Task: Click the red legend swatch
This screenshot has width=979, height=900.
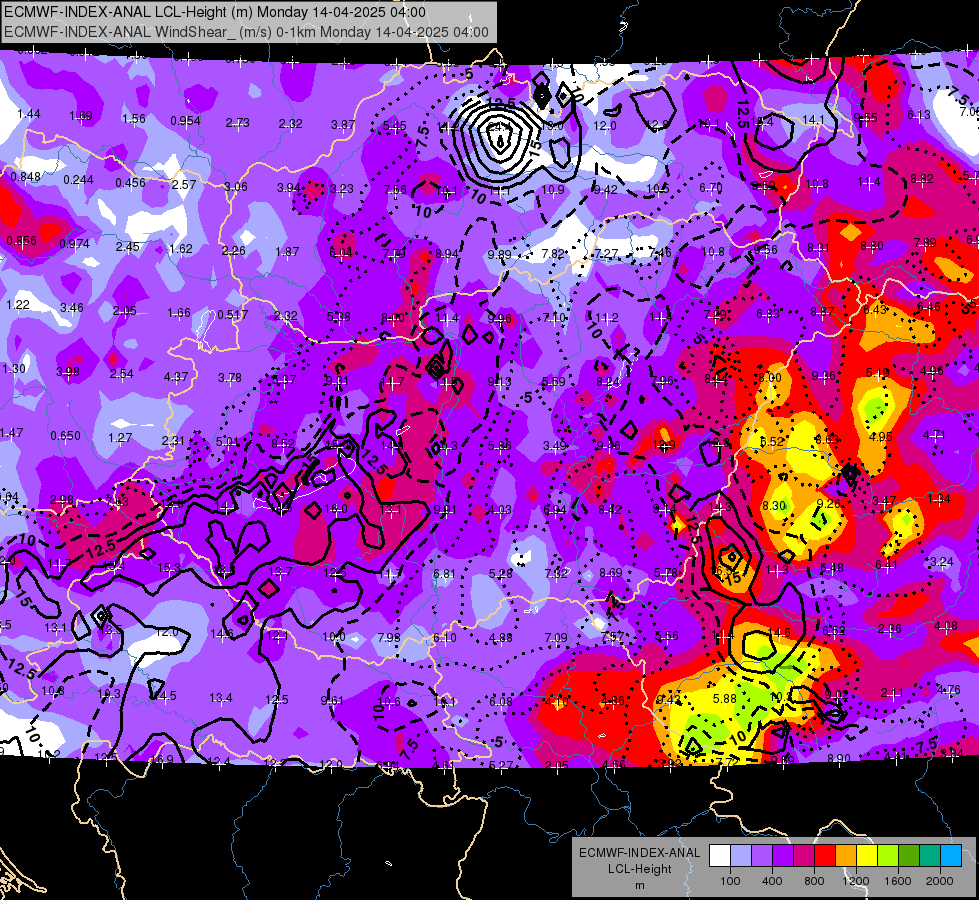Action: click(x=825, y=856)
